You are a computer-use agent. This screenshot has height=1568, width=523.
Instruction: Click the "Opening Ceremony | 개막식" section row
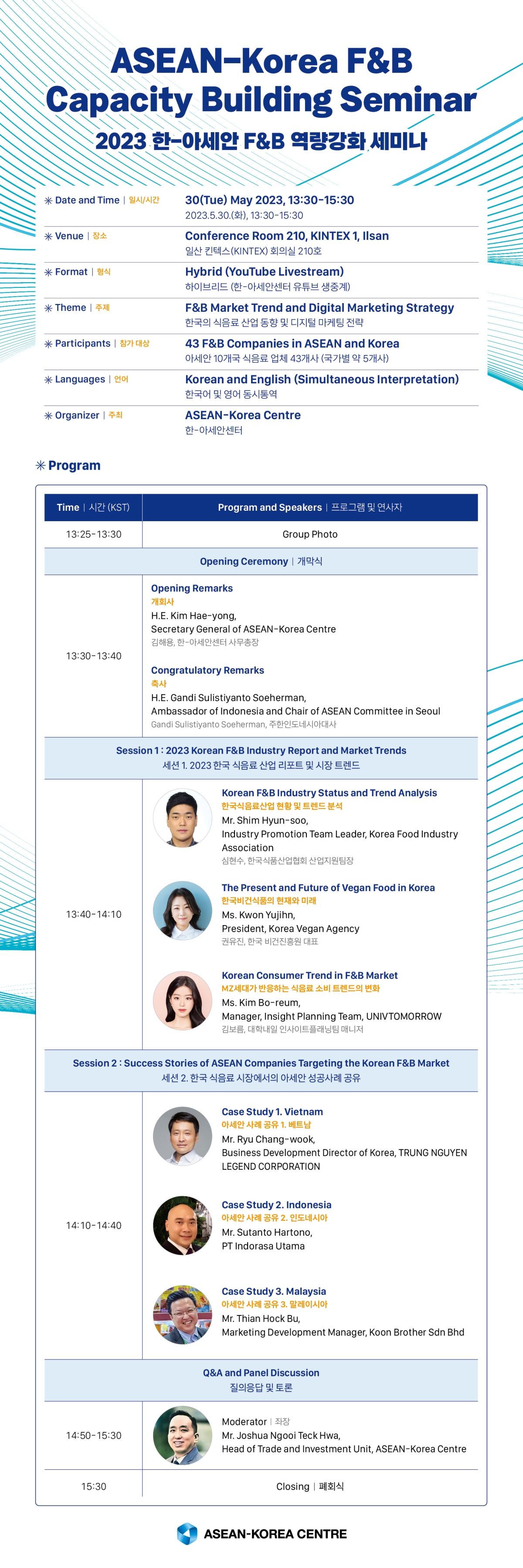point(261,561)
